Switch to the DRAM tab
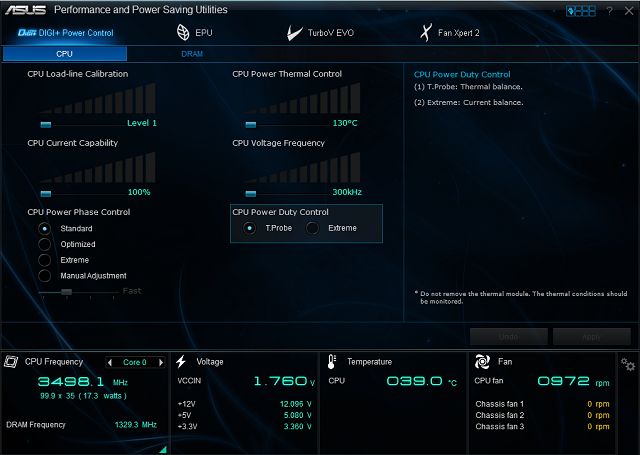 pos(191,54)
